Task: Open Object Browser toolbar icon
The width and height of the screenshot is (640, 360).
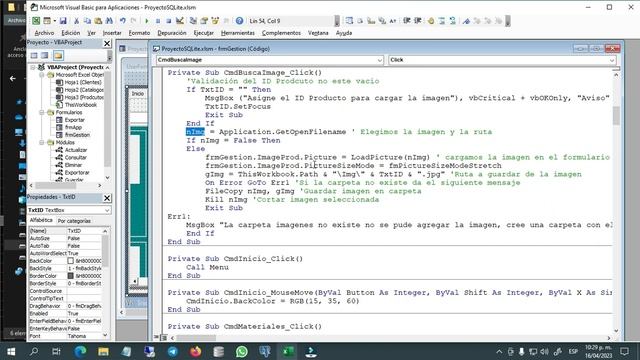Action: coord(215,21)
